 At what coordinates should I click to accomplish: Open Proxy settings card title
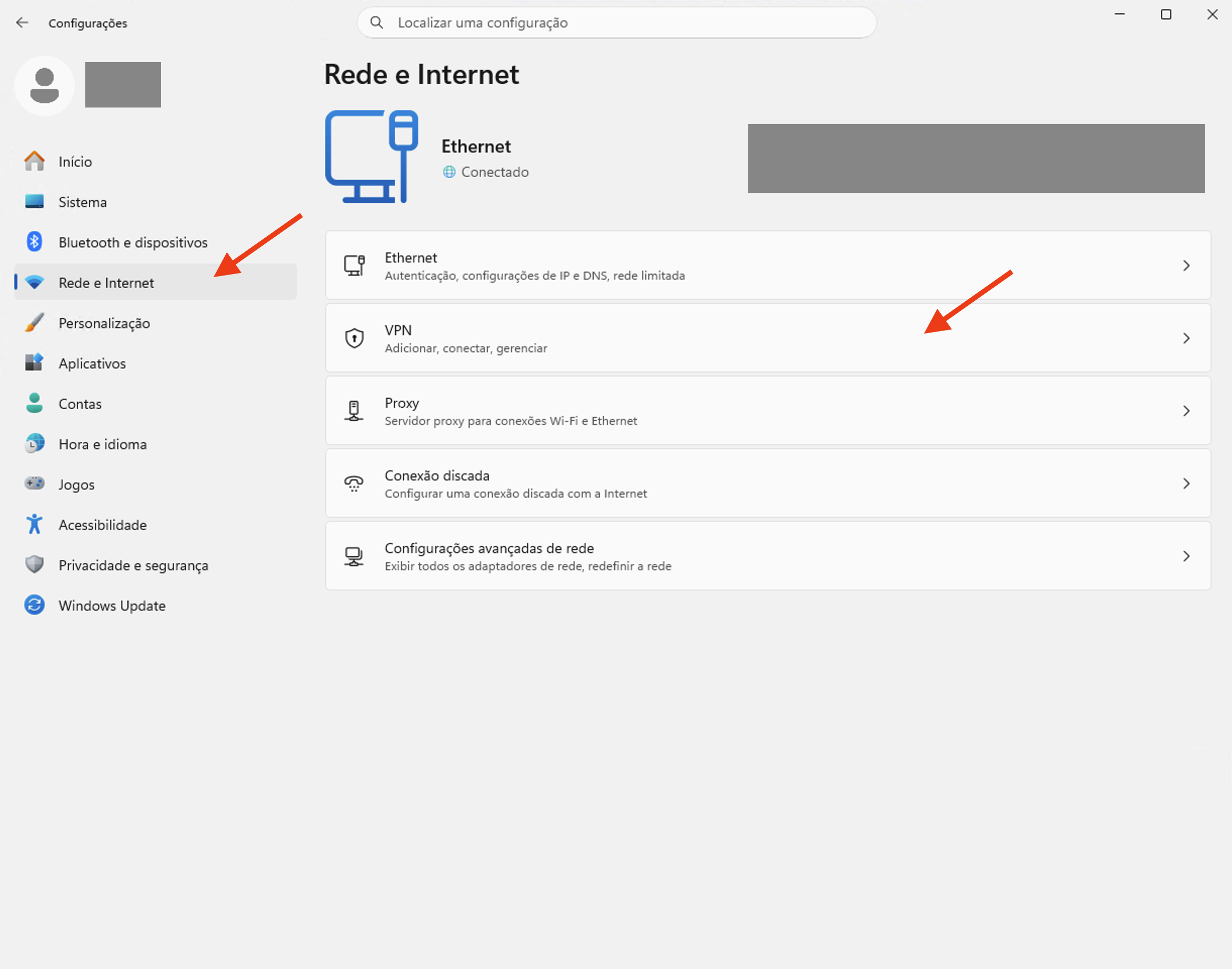pyautogui.click(x=402, y=403)
